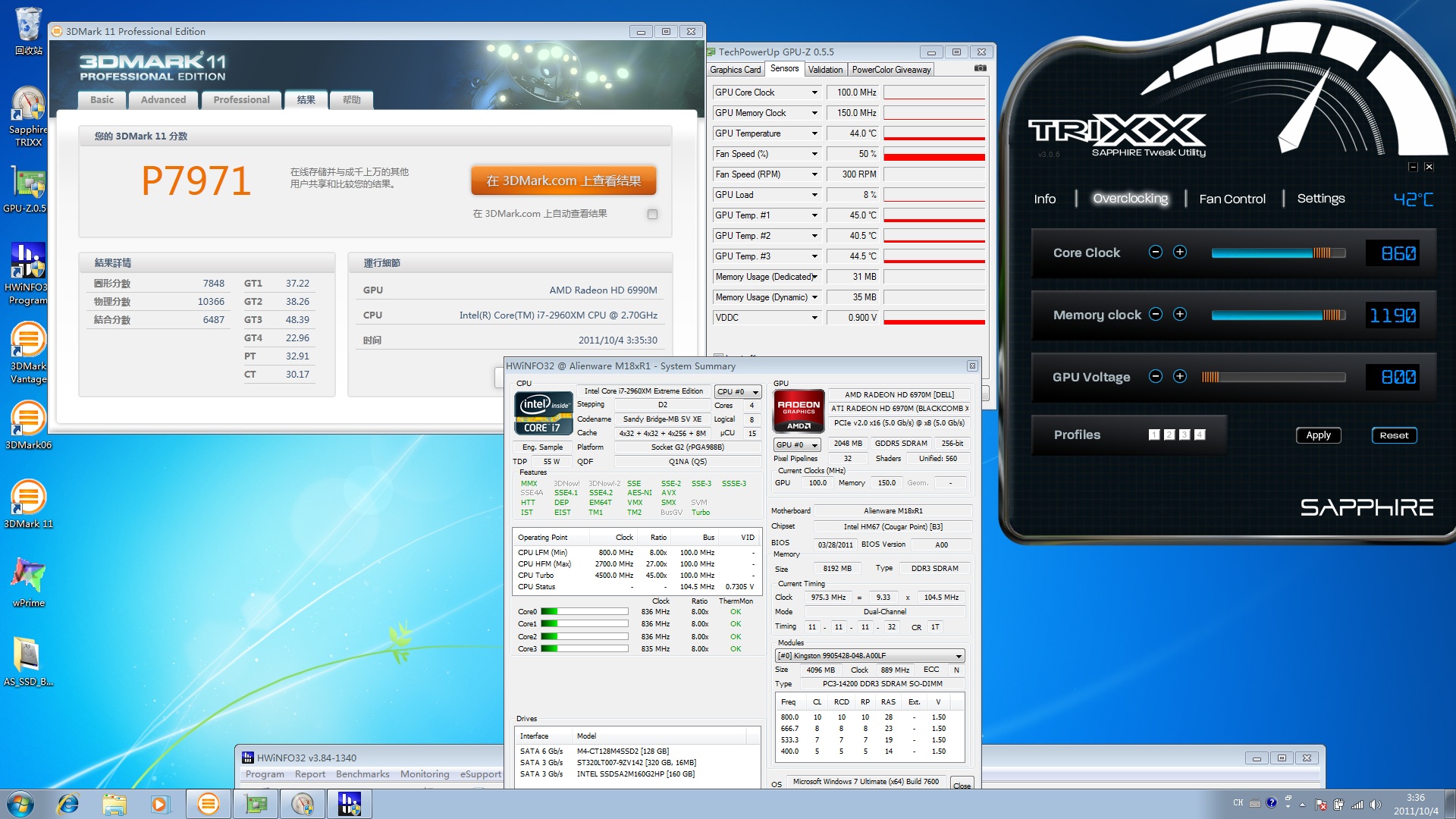Open GPU-Z Validation tab
The image size is (1456, 819).
(825, 70)
